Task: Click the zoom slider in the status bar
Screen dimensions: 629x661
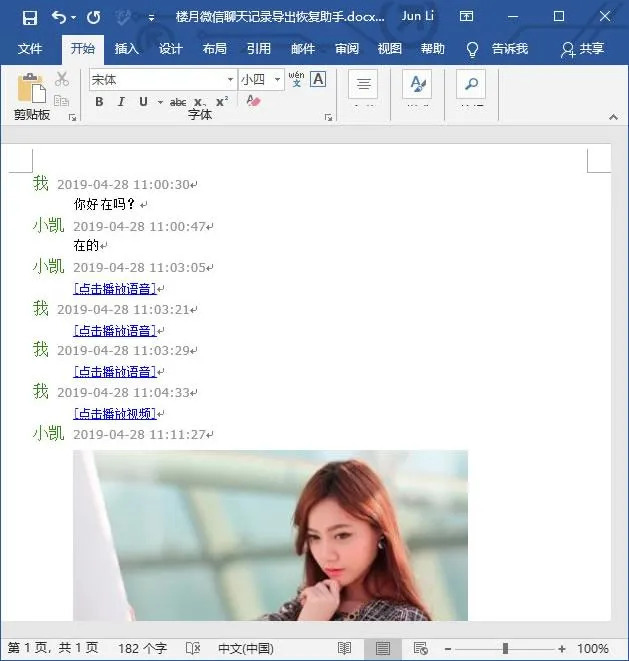Action: click(505, 649)
